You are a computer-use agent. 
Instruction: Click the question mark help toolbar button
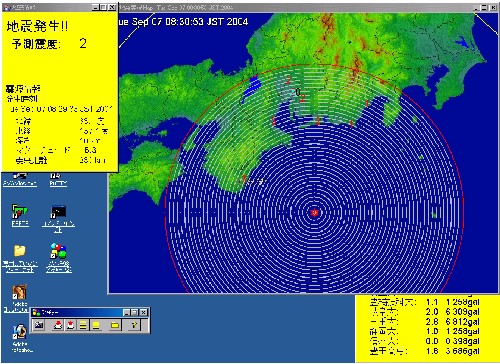tap(134, 325)
